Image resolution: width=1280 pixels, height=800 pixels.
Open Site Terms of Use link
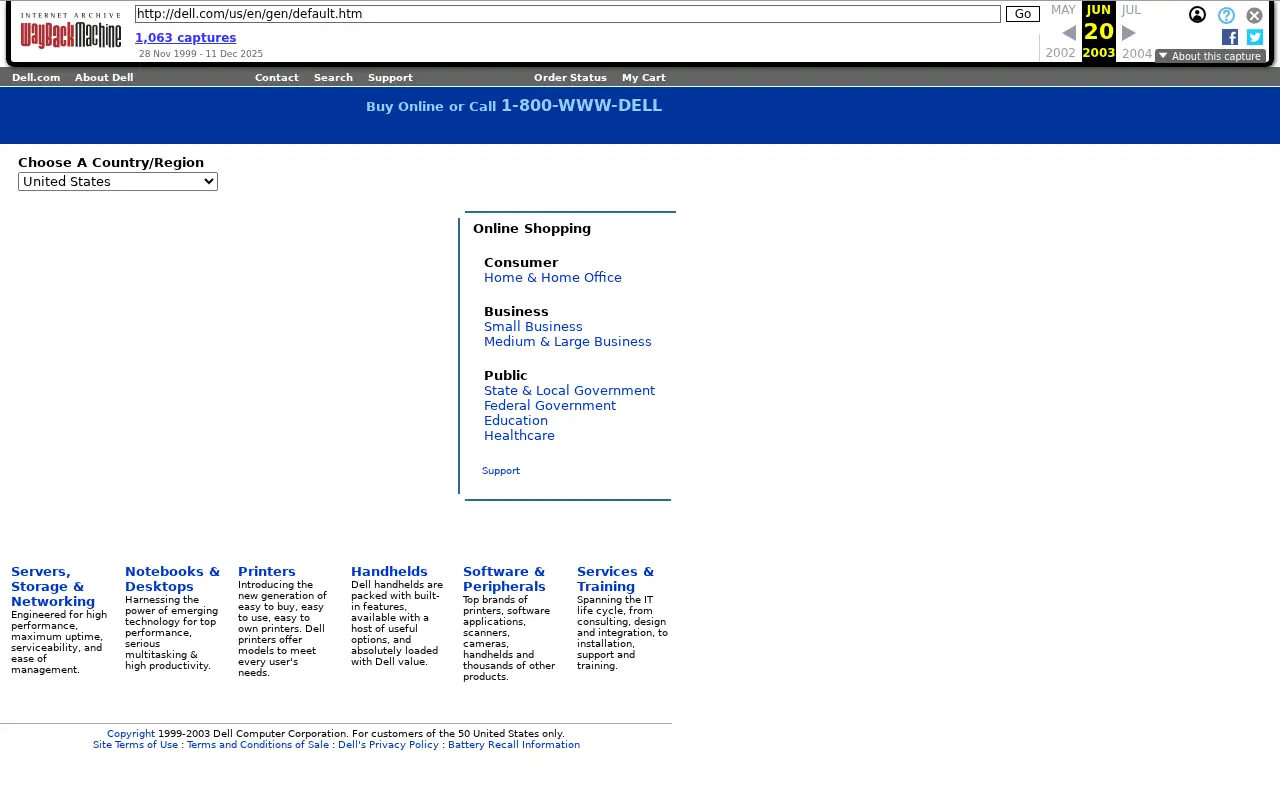point(135,745)
